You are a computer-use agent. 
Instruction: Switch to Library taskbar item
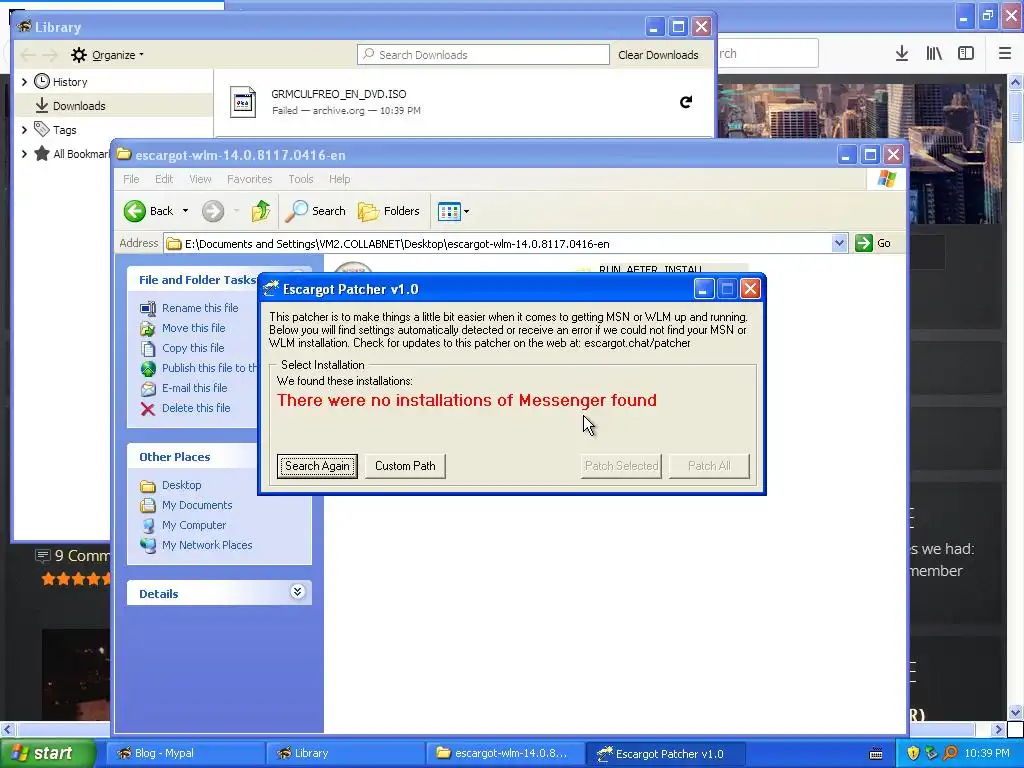click(345, 753)
